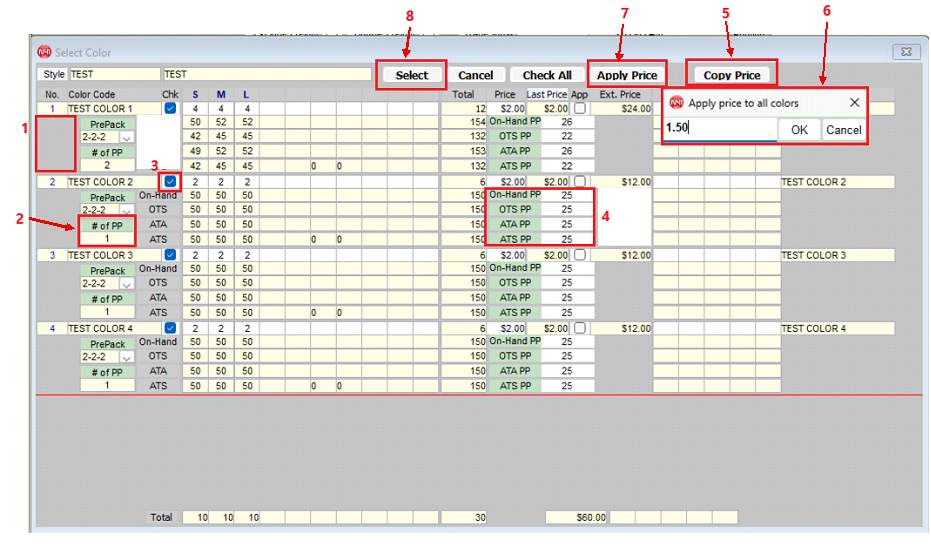This screenshot has width=931, height=546.
Task: Click the M size column header
Action: (x=221, y=94)
